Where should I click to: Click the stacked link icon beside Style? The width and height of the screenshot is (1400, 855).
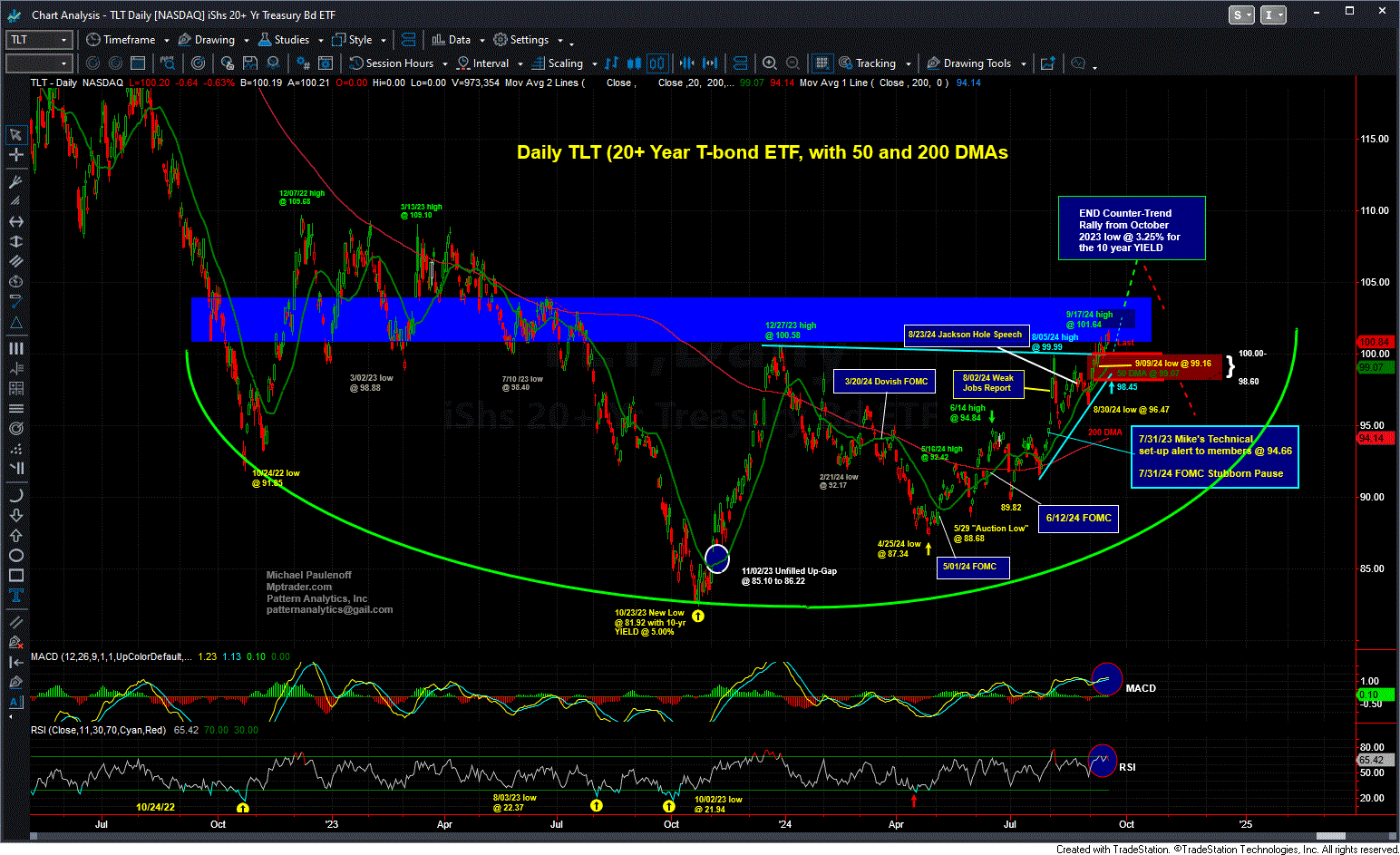point(407,40)
